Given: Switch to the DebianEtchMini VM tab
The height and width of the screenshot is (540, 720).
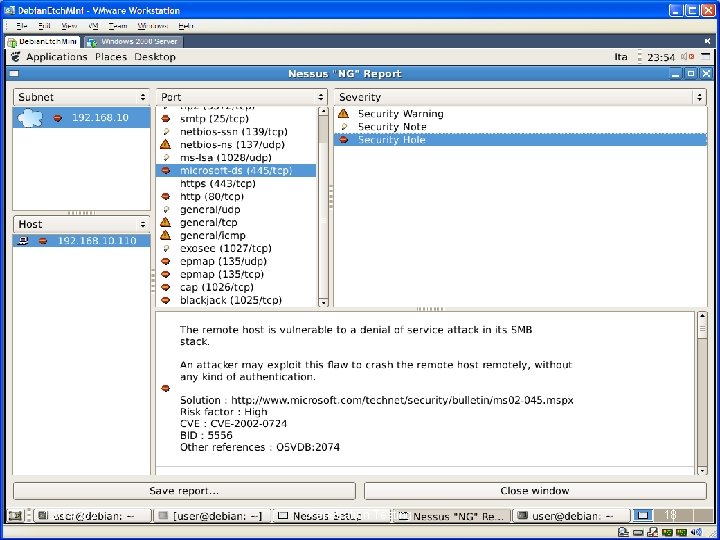Looking at the screenshot, I should click(x=43, y=42).
